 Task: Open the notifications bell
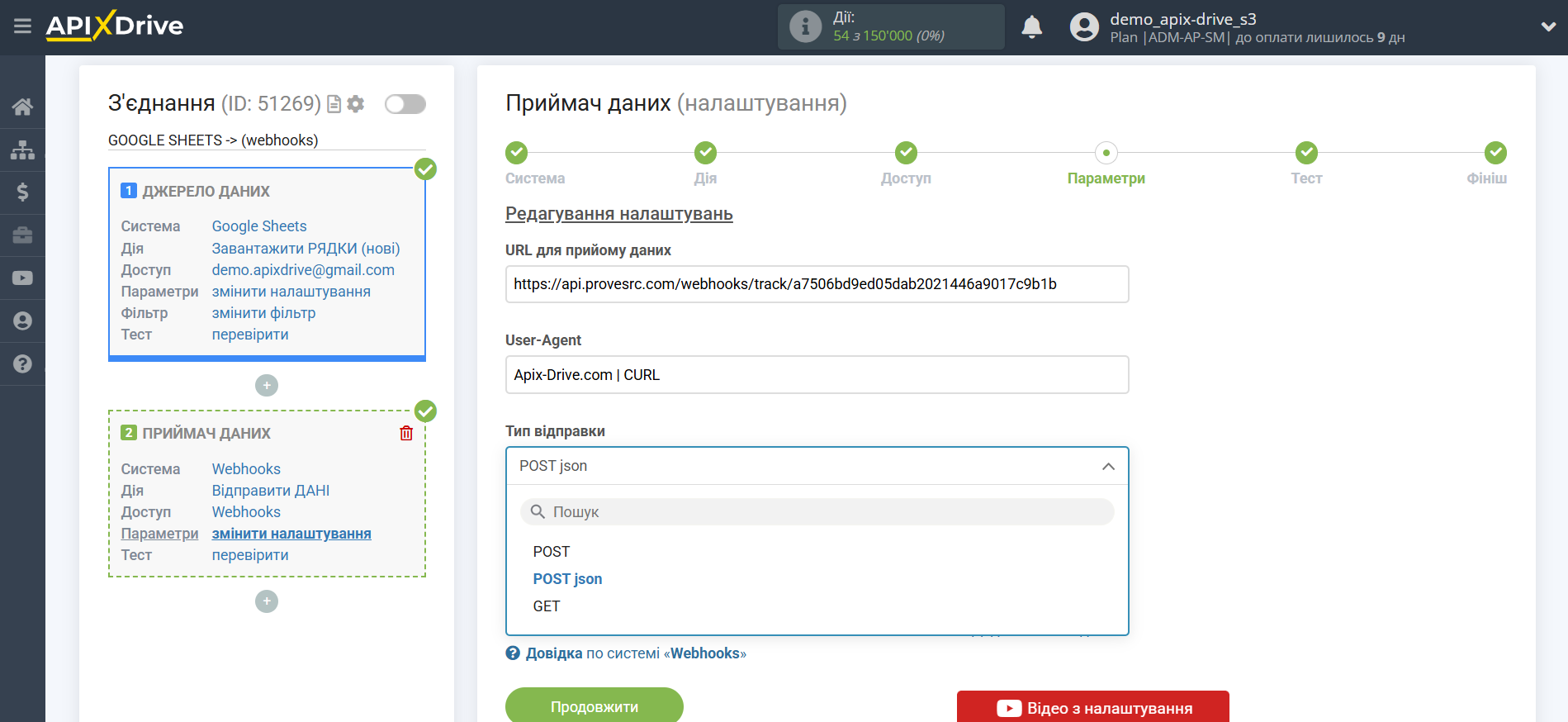[x=1032, y=27]
